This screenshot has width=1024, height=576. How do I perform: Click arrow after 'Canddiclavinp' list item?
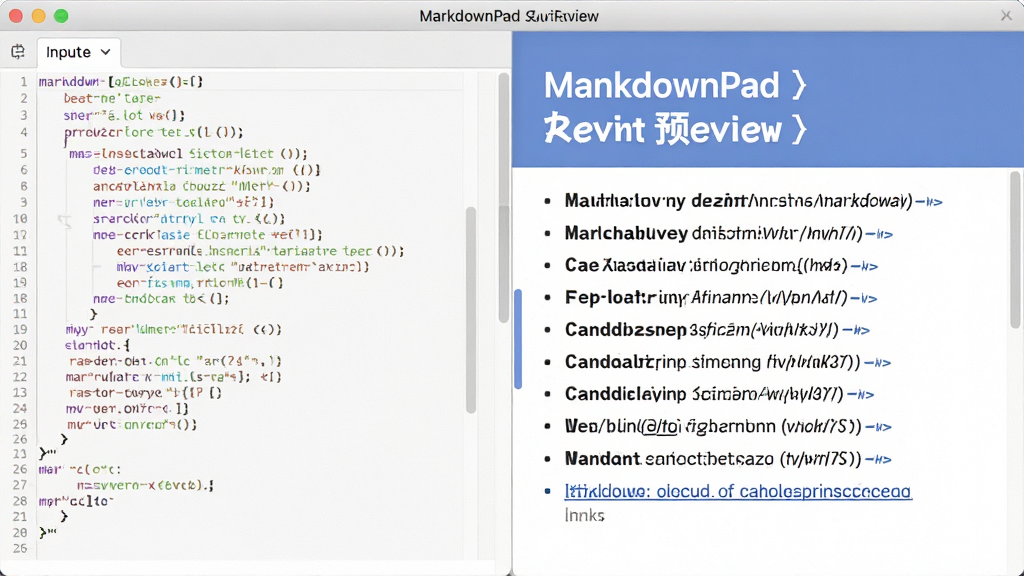click(860, 394)
